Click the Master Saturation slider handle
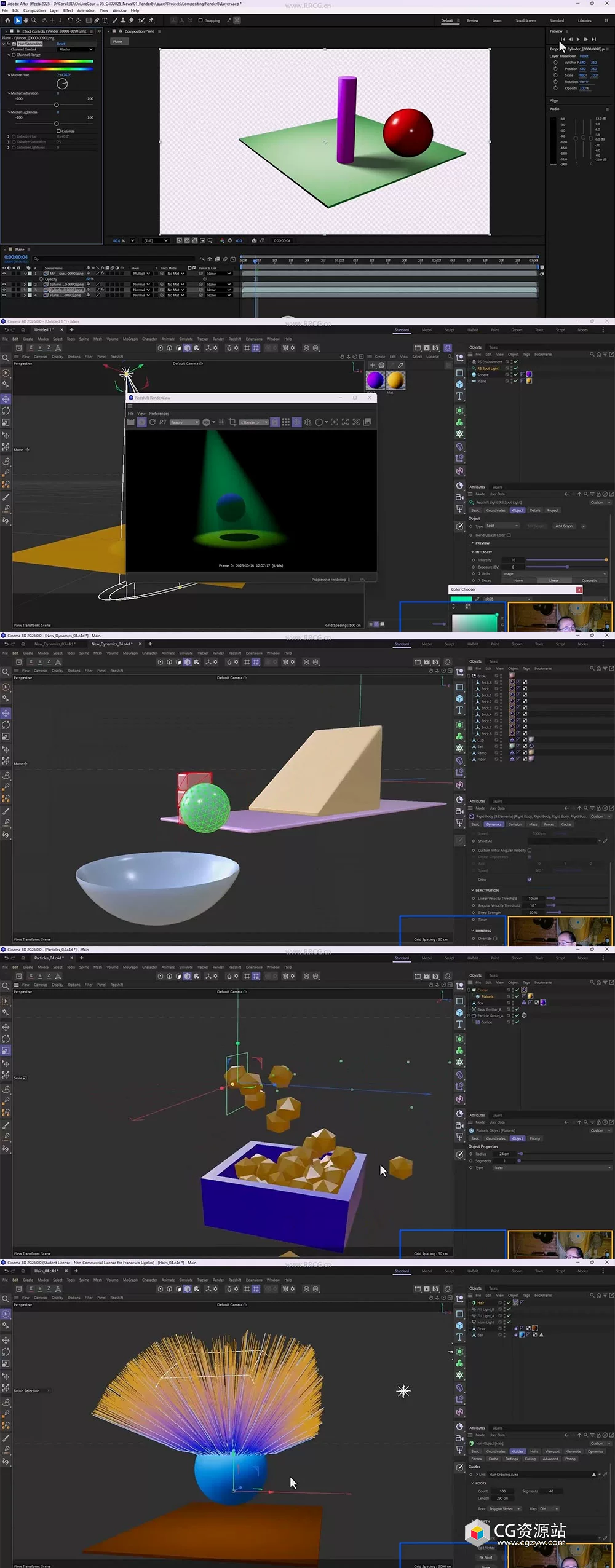The height and width of the screenshot is (1568, 615). point(57,104)
